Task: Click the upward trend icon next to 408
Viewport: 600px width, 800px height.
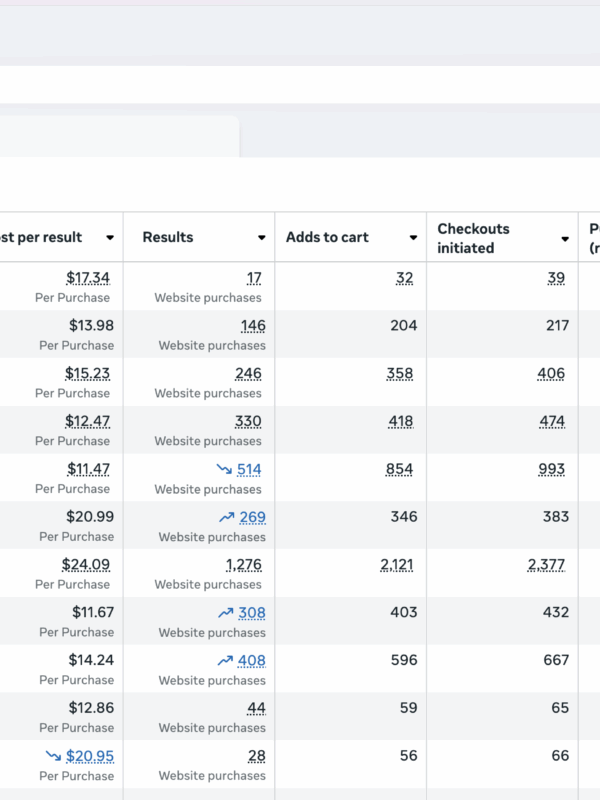Action: click(x=226, y=661)
